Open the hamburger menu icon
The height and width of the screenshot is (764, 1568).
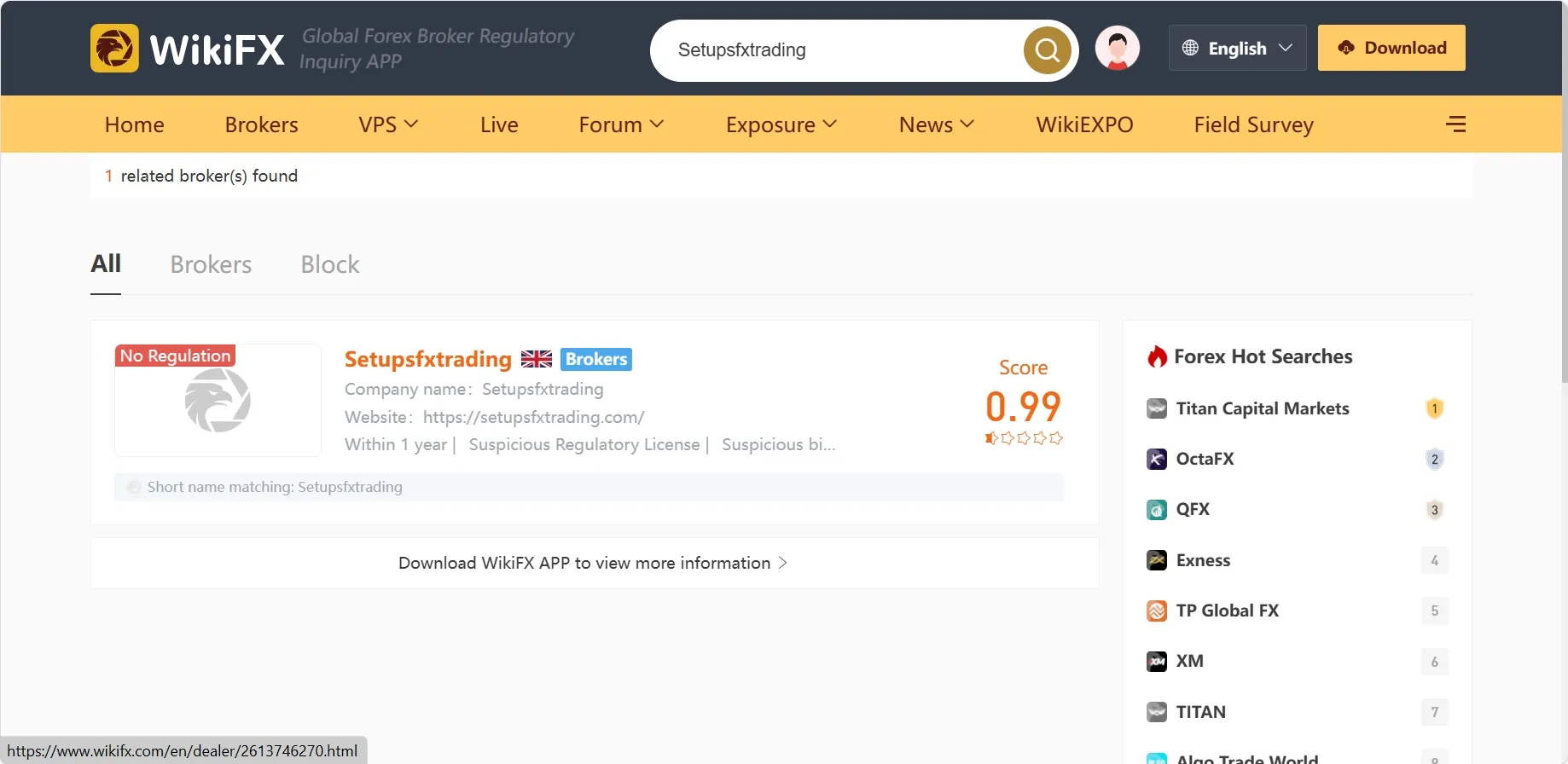coord(1456,124)
